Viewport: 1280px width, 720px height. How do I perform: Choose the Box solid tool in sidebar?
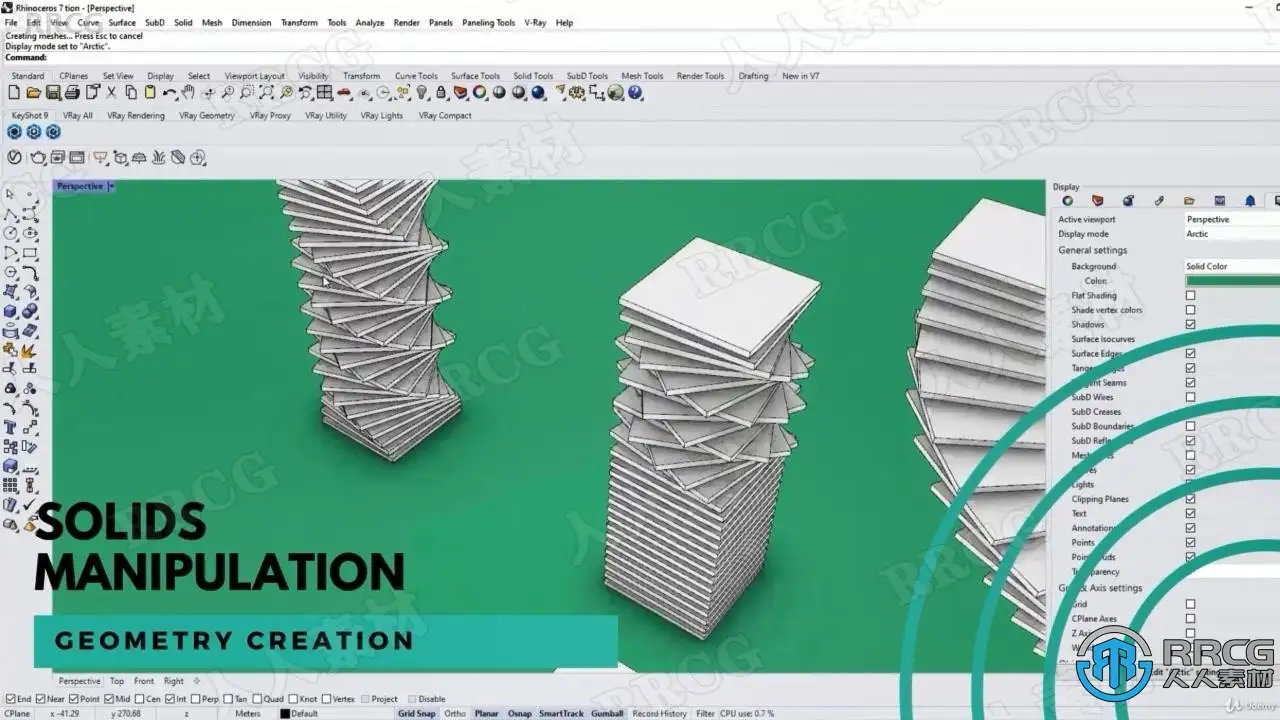(10, 311)
